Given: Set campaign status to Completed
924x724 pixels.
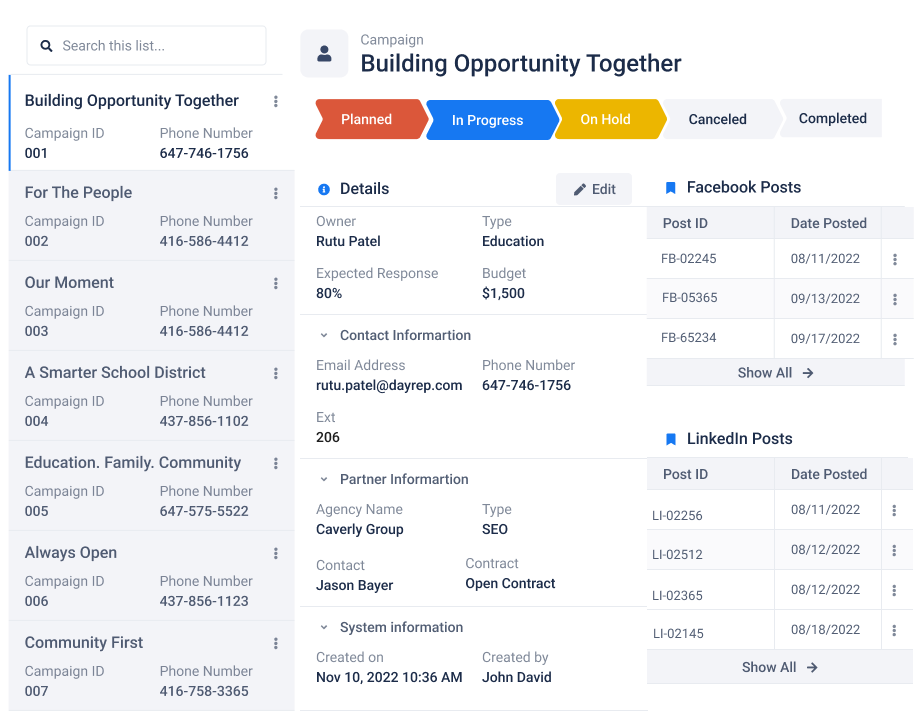Looking at the screenshot, I should pos(831,118).
